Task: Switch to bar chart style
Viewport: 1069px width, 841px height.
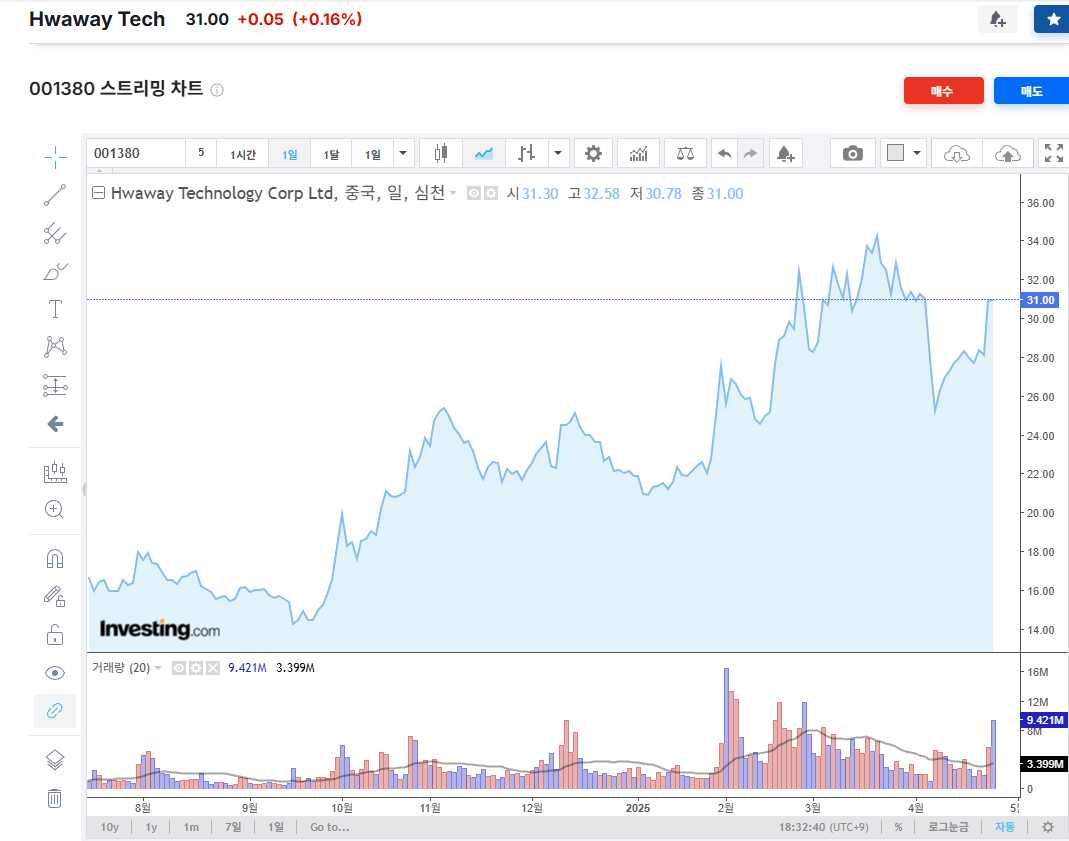Action: click(x=526, y=153)
